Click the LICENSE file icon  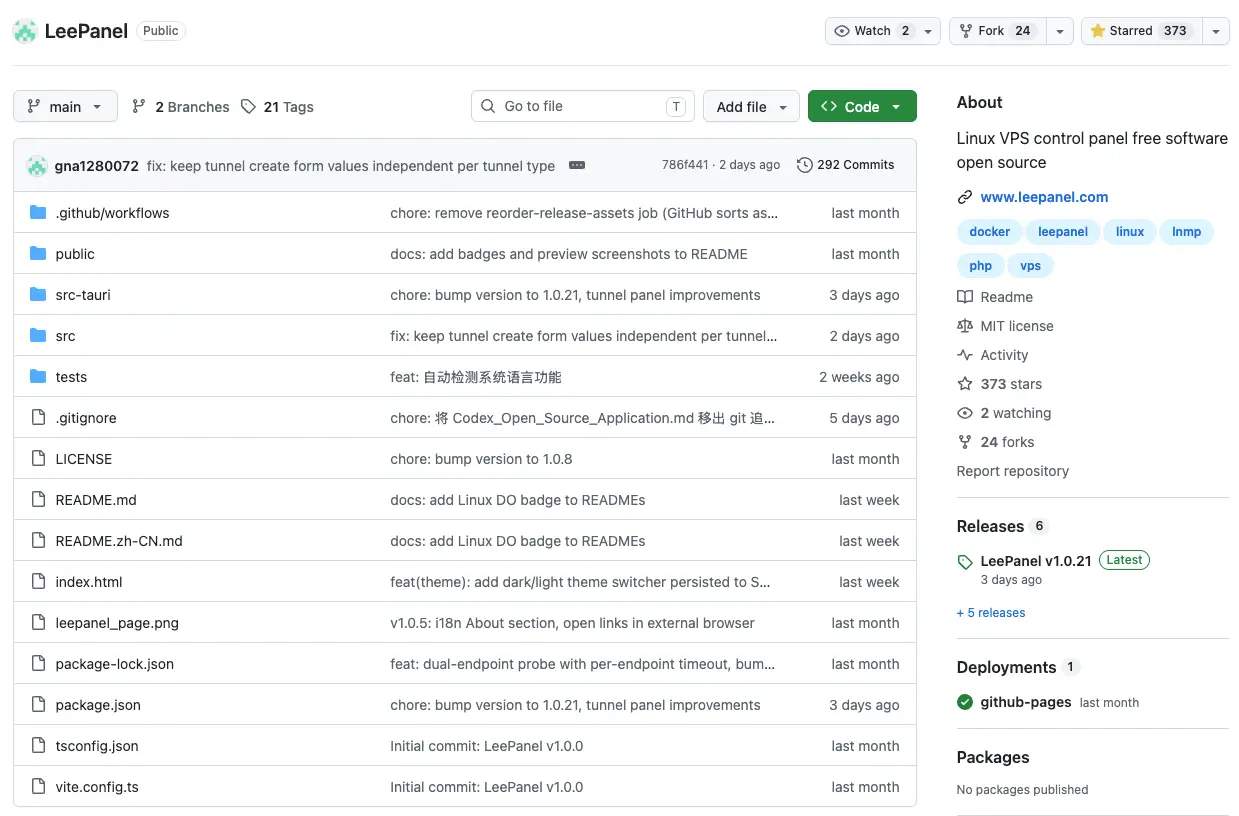pos(38,458)
